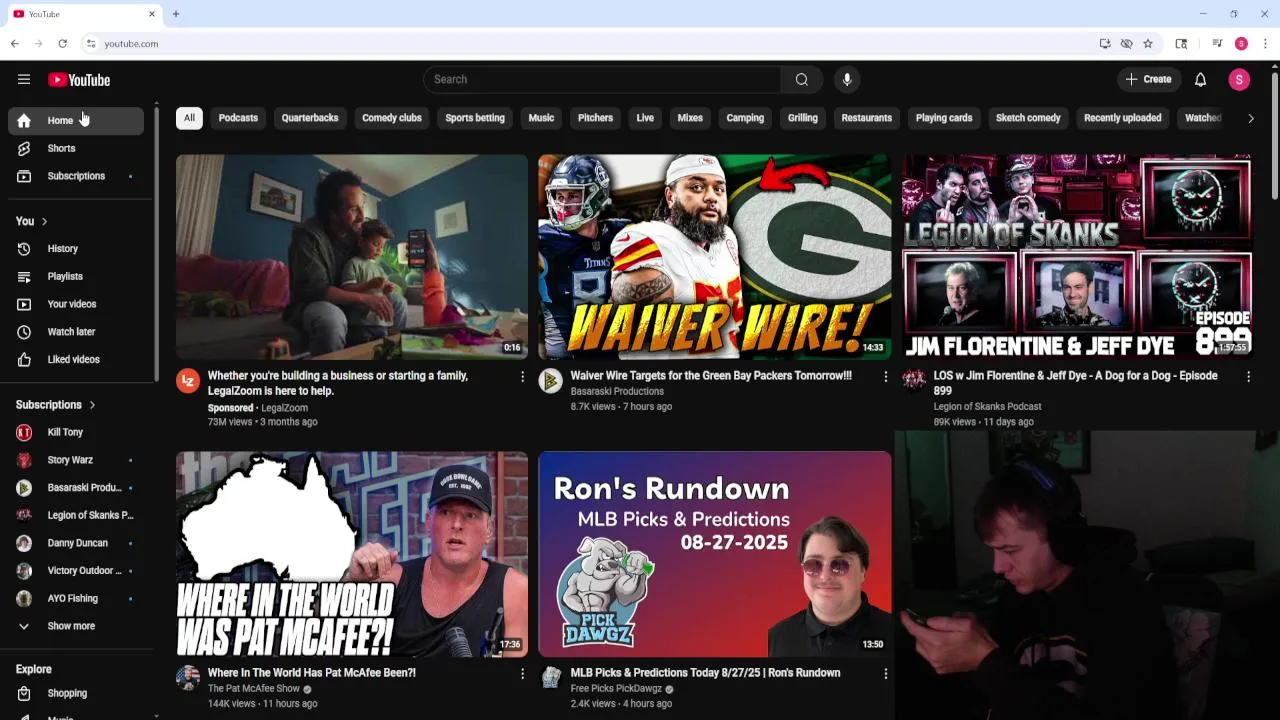1280x720 pixels.
Task: Reload page in browser toolbar
Action: (x=62, y=44)
